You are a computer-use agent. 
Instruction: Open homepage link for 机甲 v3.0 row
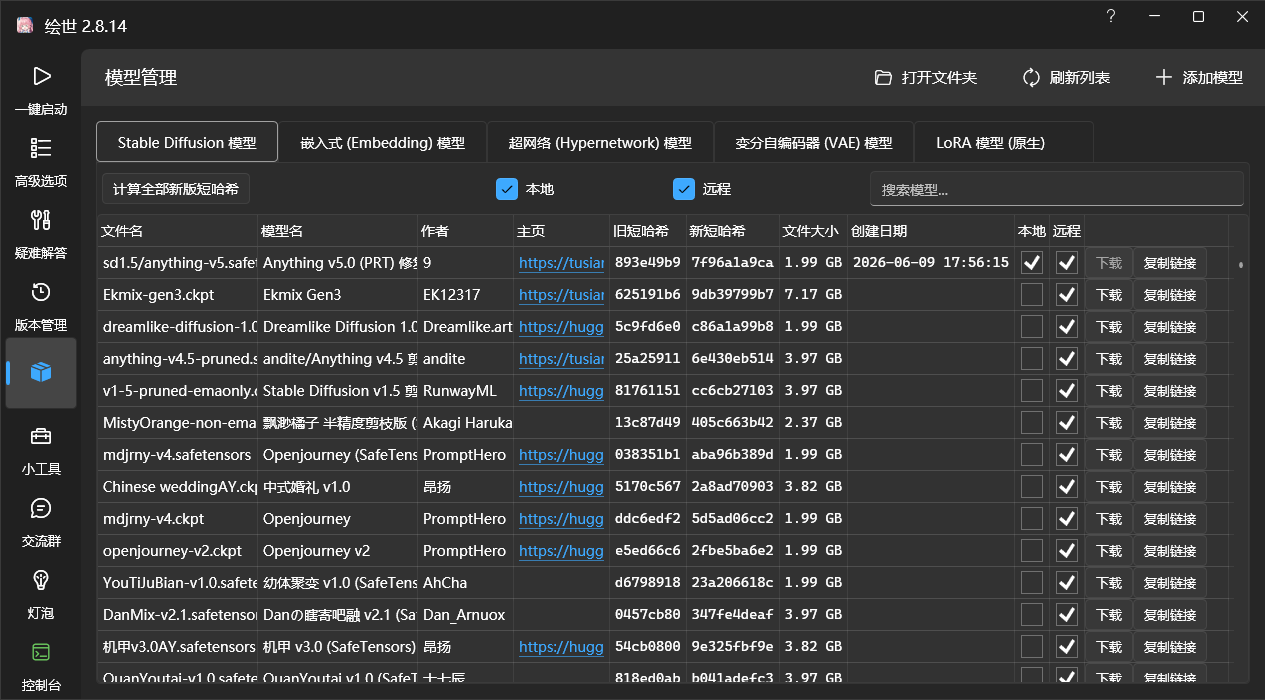tap(561, 647)
